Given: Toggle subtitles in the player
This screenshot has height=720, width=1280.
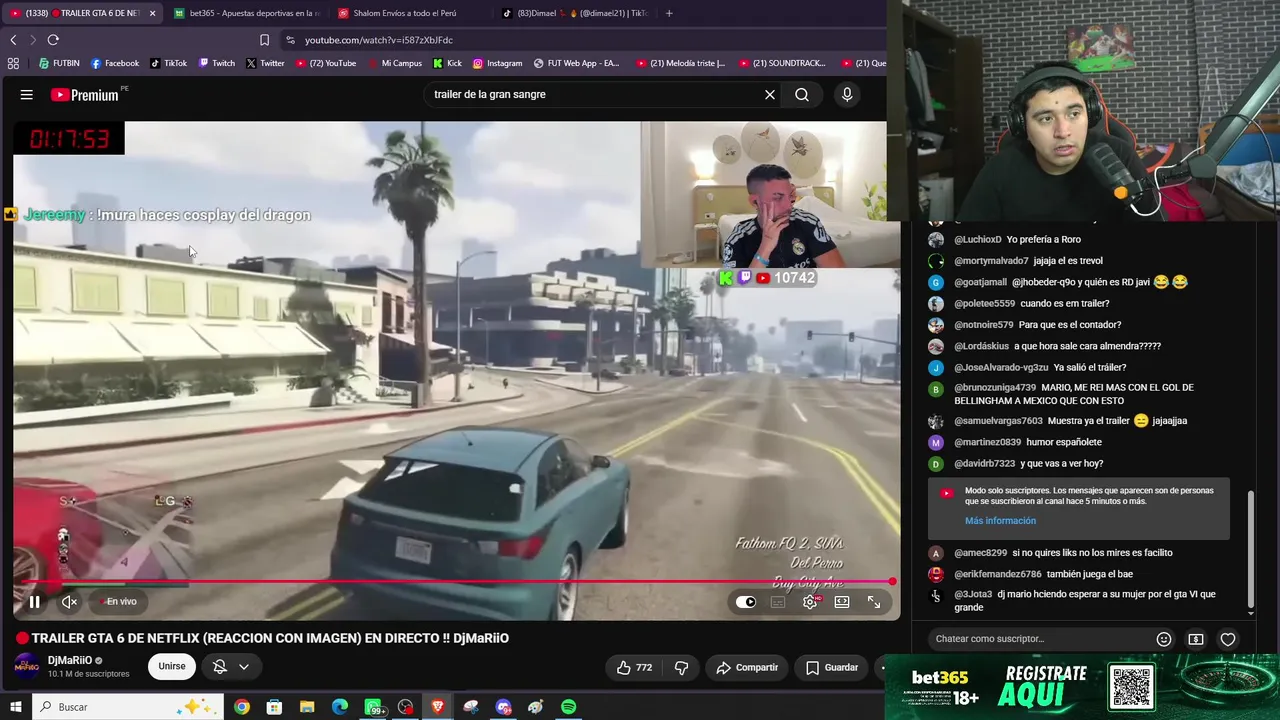Looking at the screenshot, I should [x=778, y=602].
